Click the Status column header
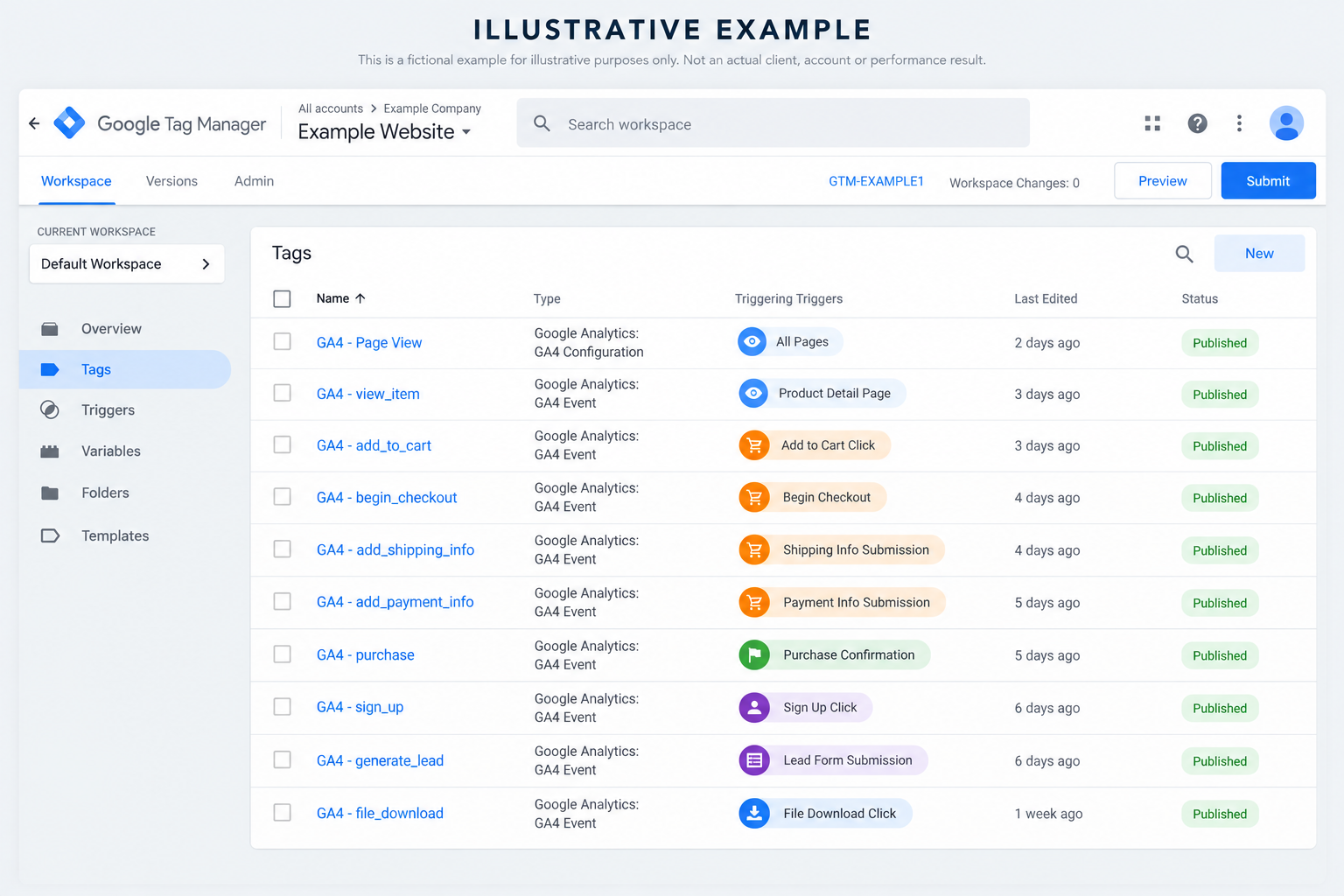This screenshot has width=1344, height=896. pyautogui.click(x=1200, y=298)
